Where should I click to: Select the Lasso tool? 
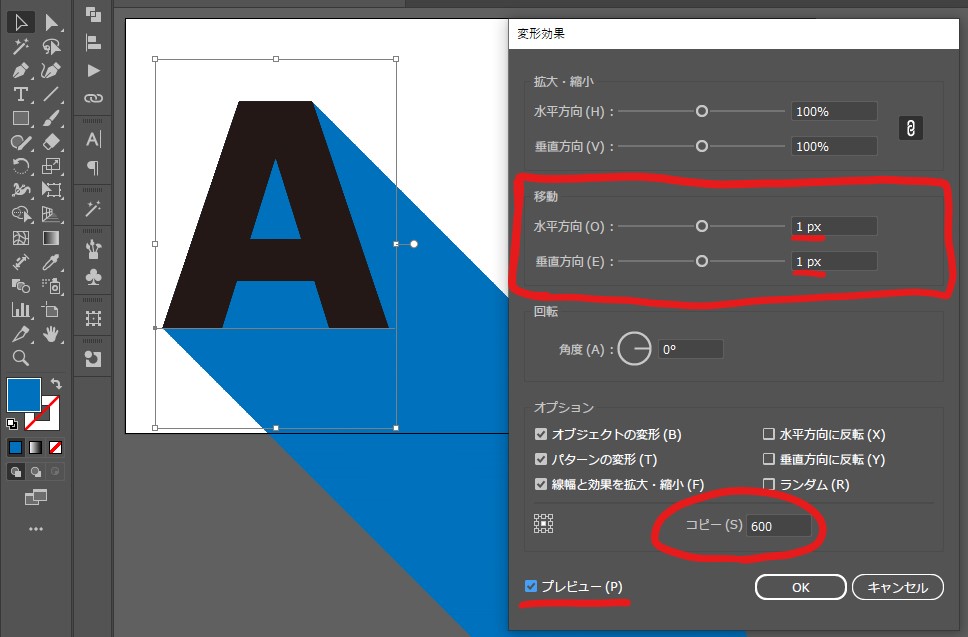click(x=51, y=46)
